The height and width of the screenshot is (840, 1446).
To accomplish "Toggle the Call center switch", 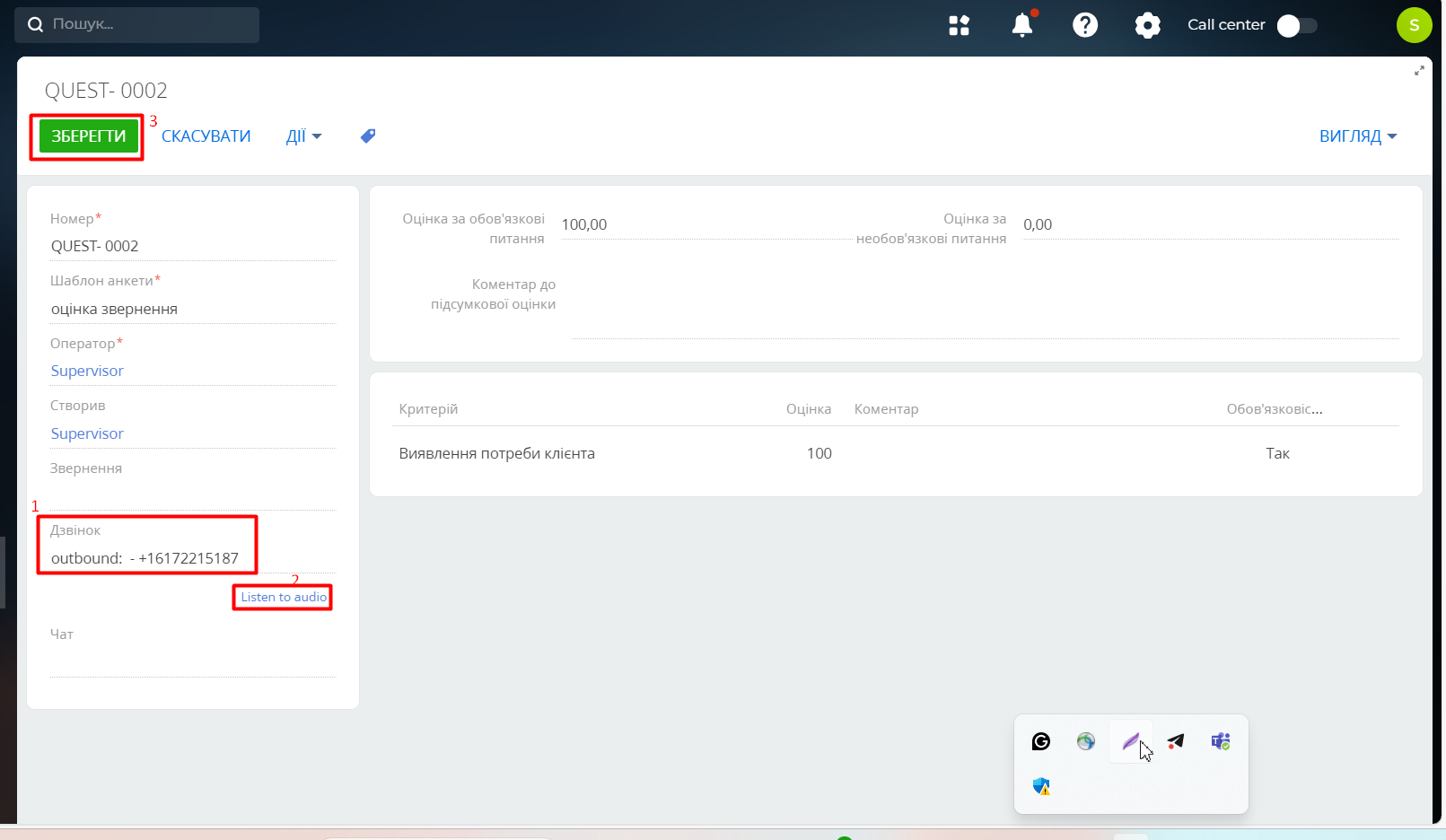I will (x=1297, y=26).
